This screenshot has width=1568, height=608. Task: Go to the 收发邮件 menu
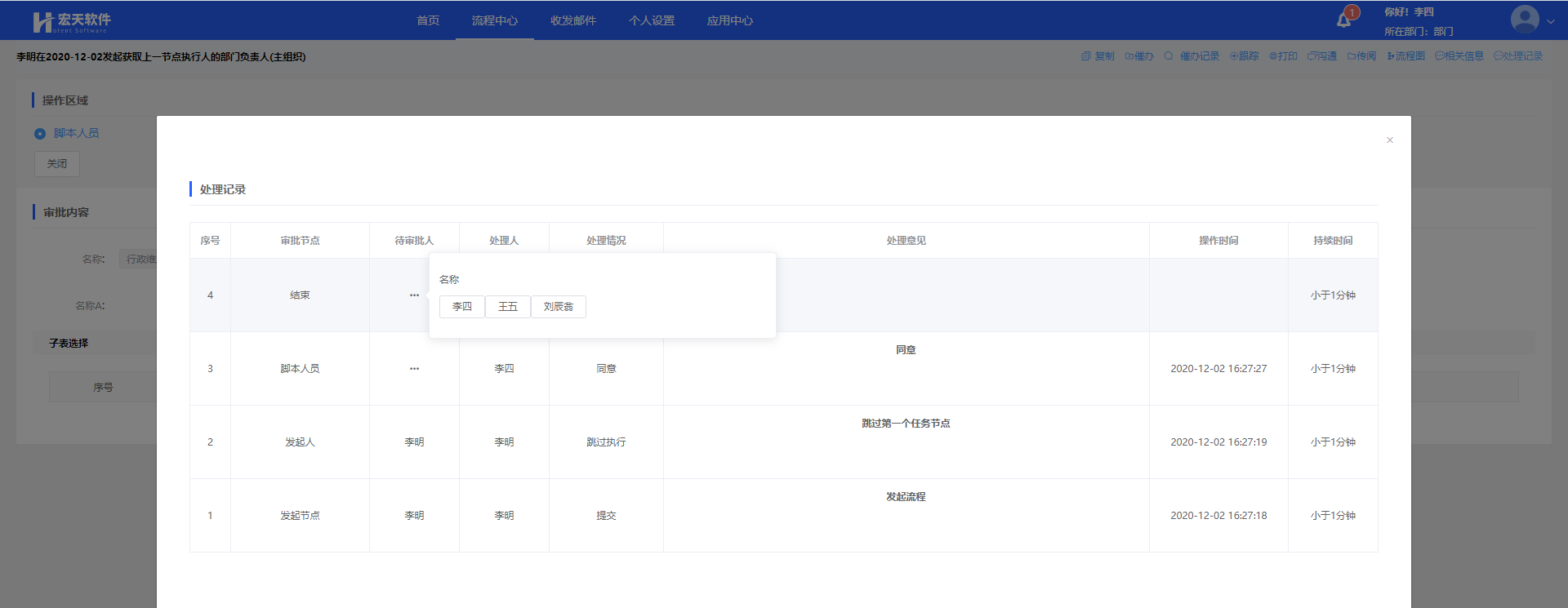pyautogui.click(x=573, y=20)
